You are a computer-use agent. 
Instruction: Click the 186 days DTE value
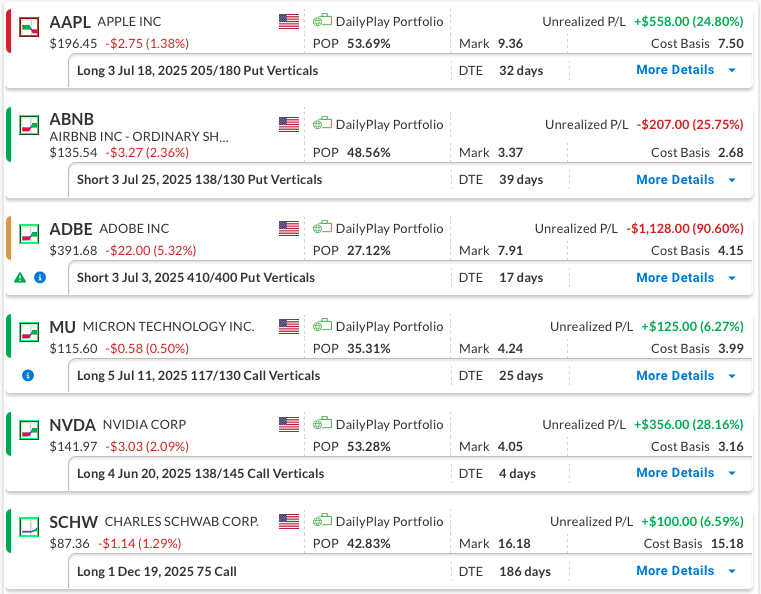click(525, 572)
